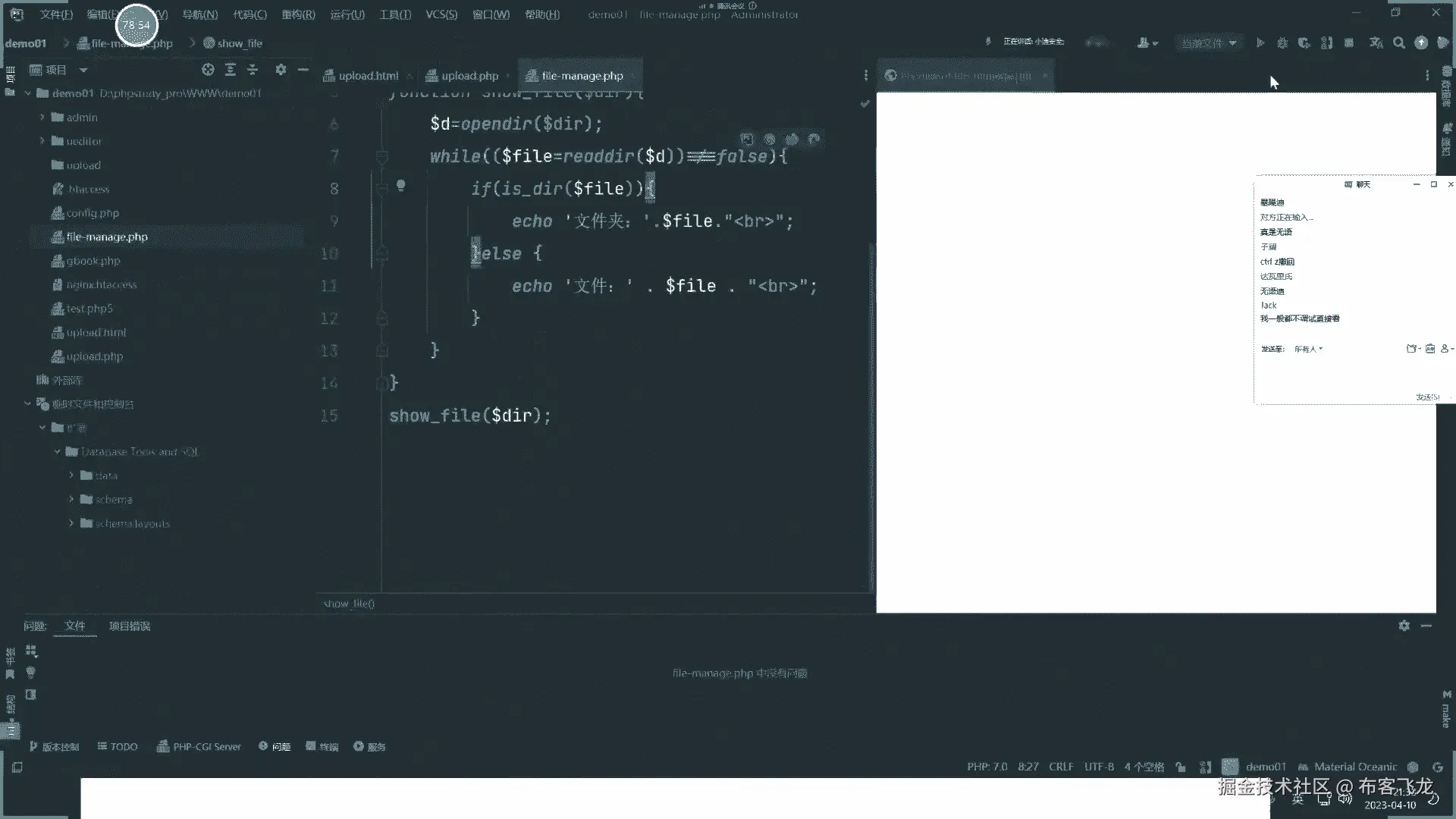The height and width of the screenshot is (819, 1456).
Task: Open PHP-CGI Server tool window button
Action: pos(199,746)
